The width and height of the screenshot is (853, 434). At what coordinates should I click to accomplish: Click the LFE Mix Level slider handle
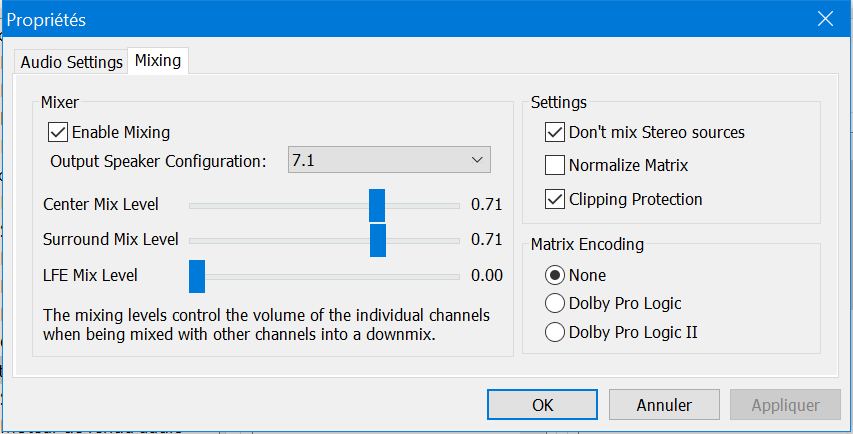(197, 275)
